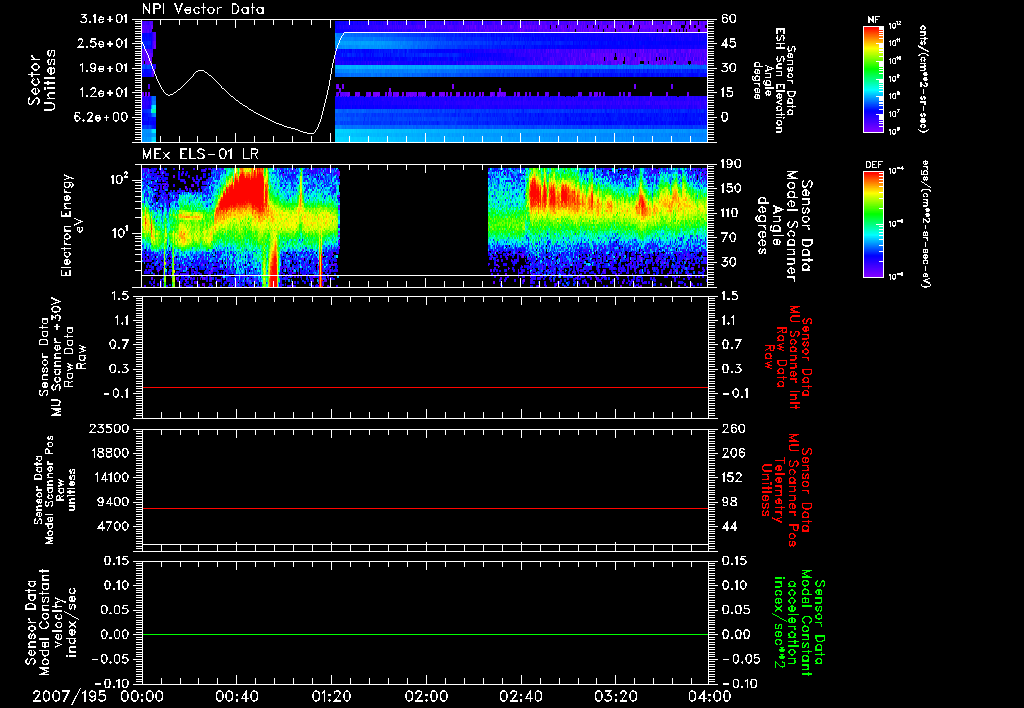Click the 4700 scanner position tick
The image size is (1024, 708).
point(114,526)
